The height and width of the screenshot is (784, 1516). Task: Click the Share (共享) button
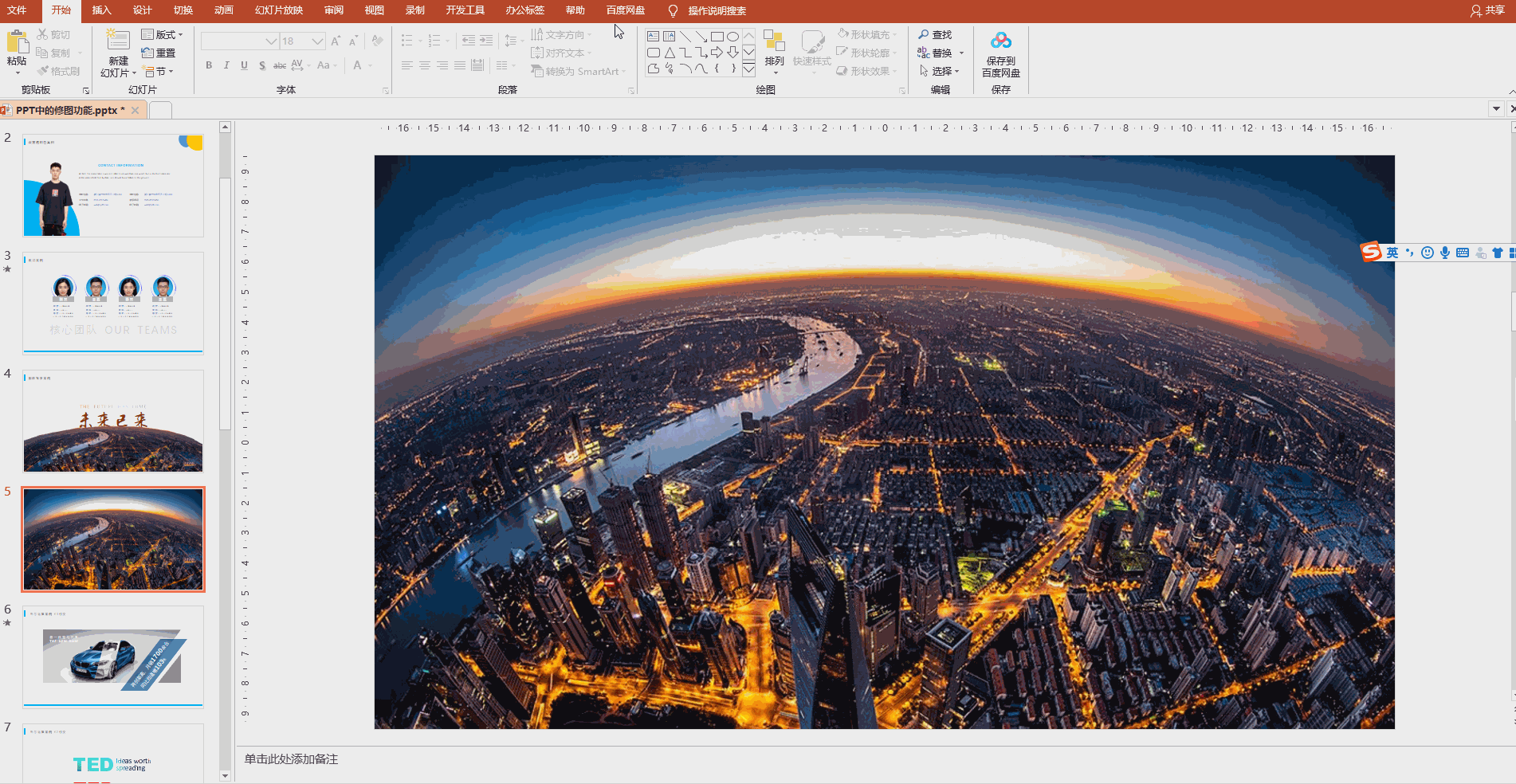(x=1487, y=10)
